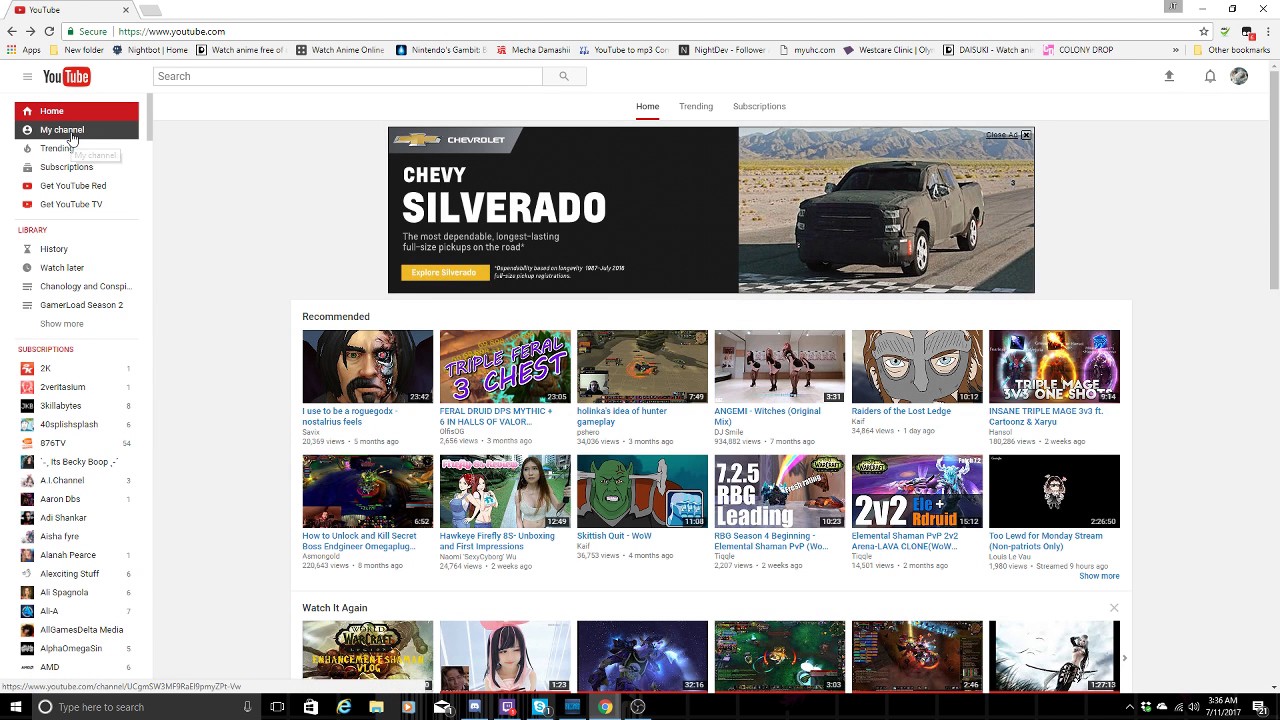This screenshot has height=720, width=1280.
Task: Select the Home tab
Action: coord(647,106)
